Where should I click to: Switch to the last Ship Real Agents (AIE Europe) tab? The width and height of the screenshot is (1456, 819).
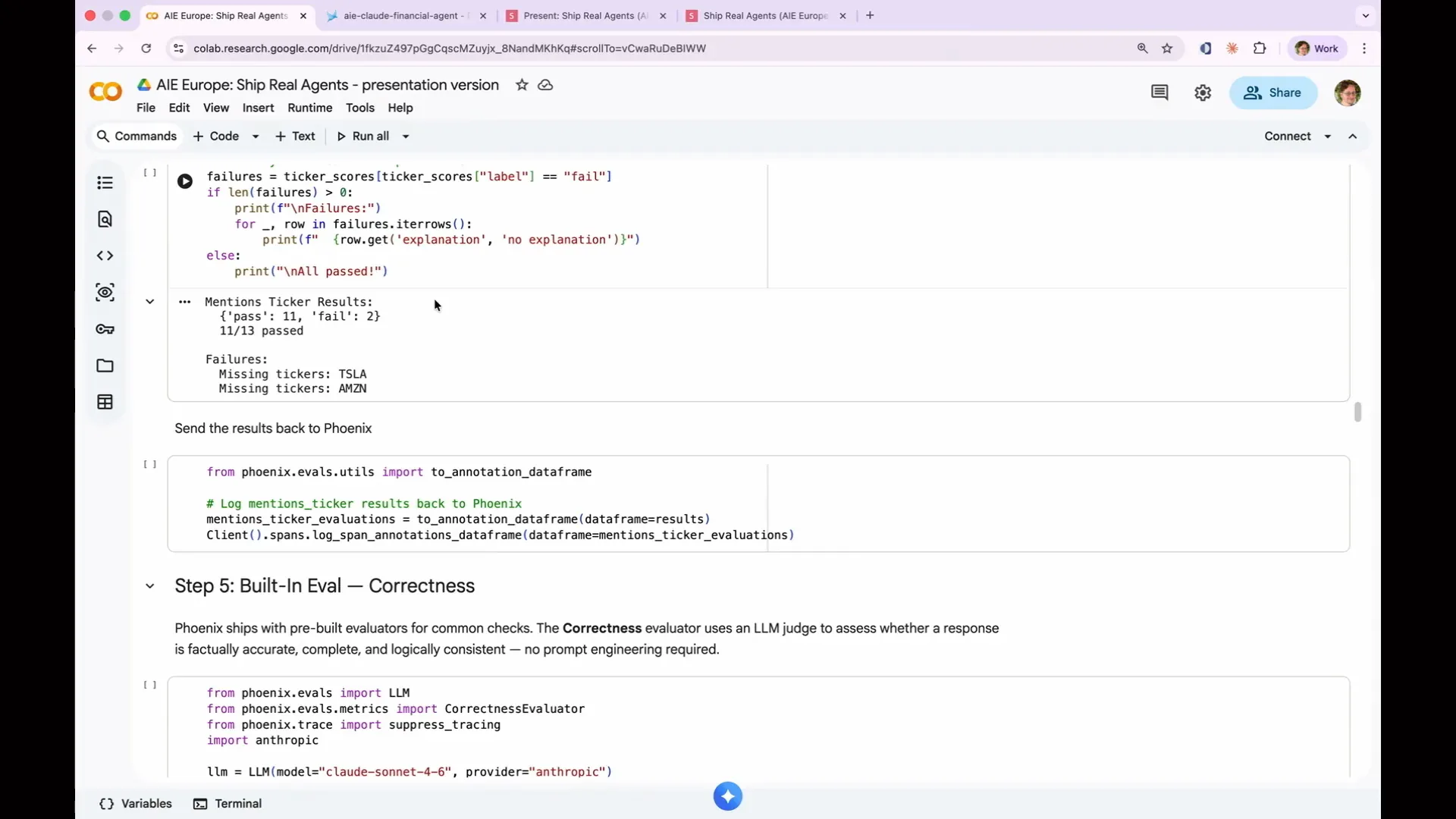click(765, 15)
